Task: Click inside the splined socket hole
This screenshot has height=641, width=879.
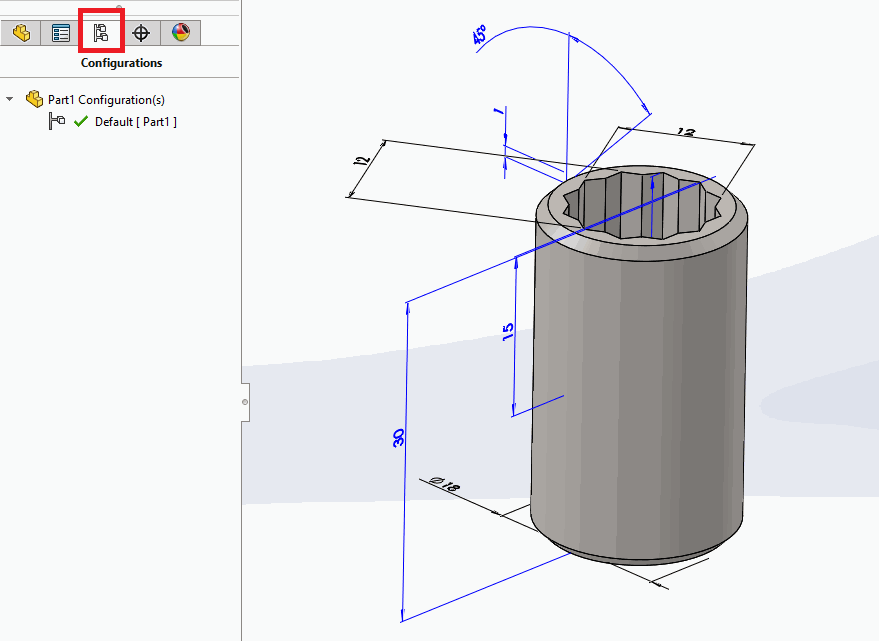Action: [640, 208]
